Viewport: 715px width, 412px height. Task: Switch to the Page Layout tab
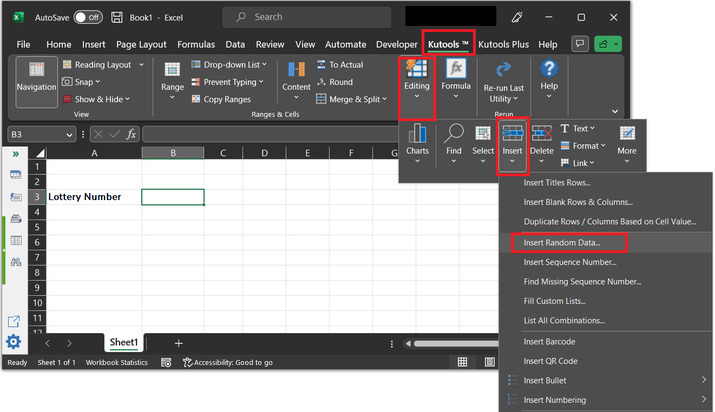pyautogui.click(x=141, y=44)
